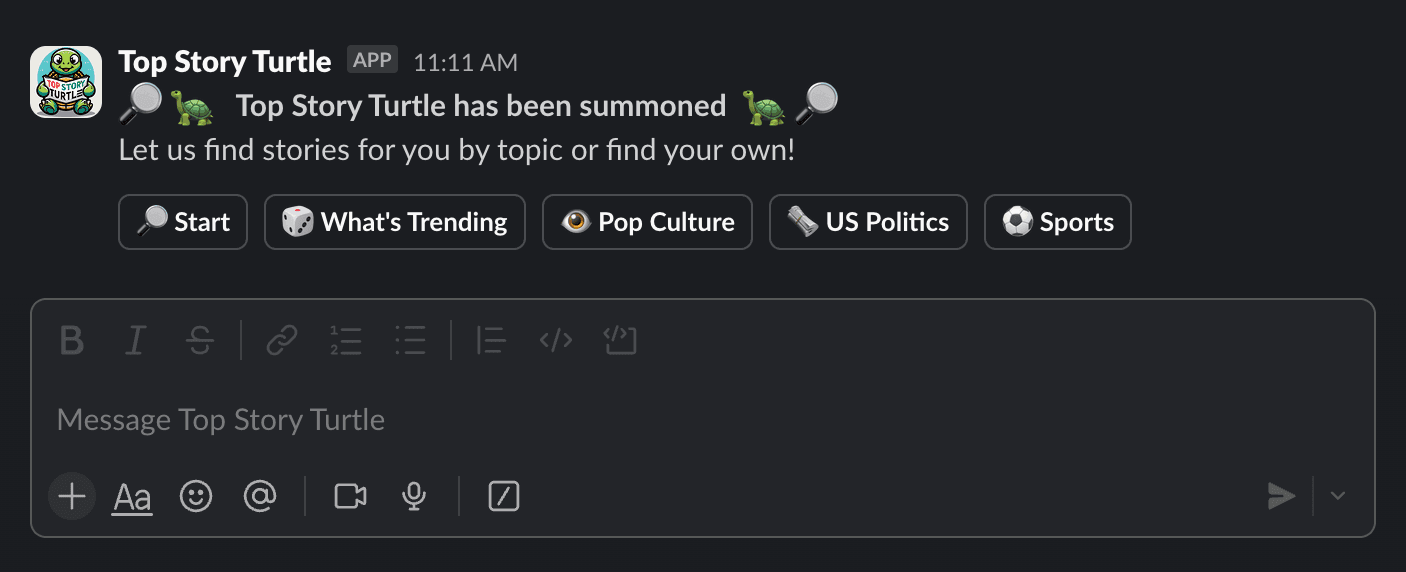Add a blockquote to the message
The image size is (1406, 572).
pos(491,341)
